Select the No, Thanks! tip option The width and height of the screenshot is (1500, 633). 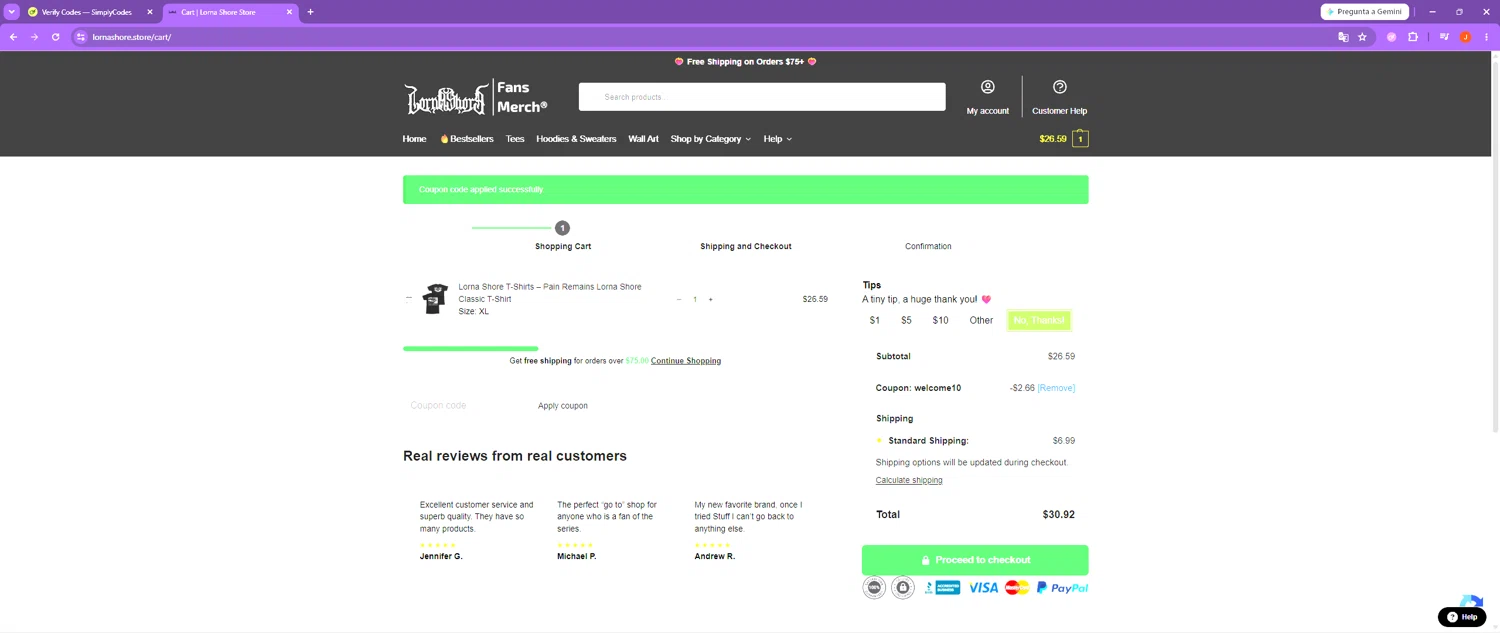click(x=1039, y=320)
